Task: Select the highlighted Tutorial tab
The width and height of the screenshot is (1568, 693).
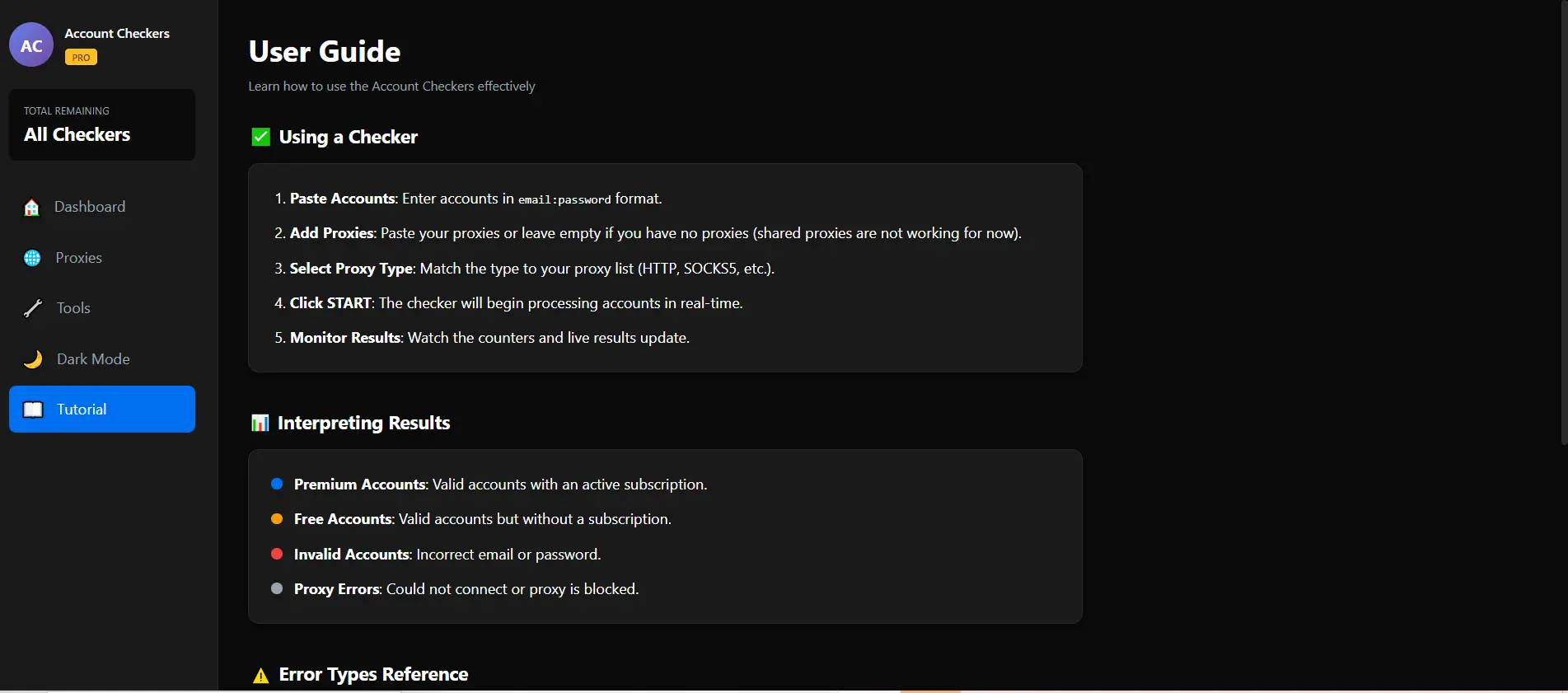Action: pos(102,409)
